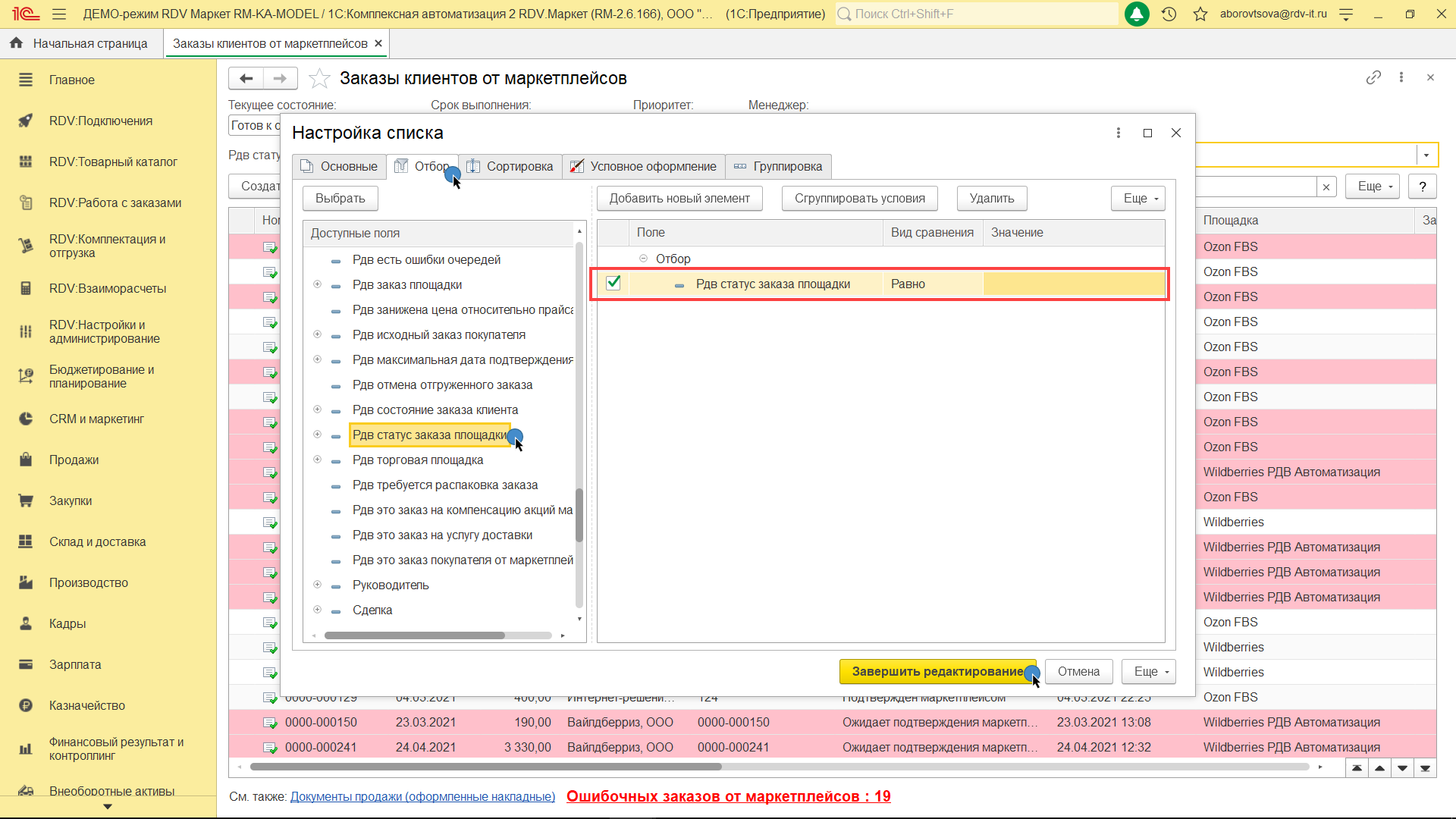The width and height of the screenshot is (1456, 819).
Task: Open the notifications bell icon
Action: tap(1136, 14)
